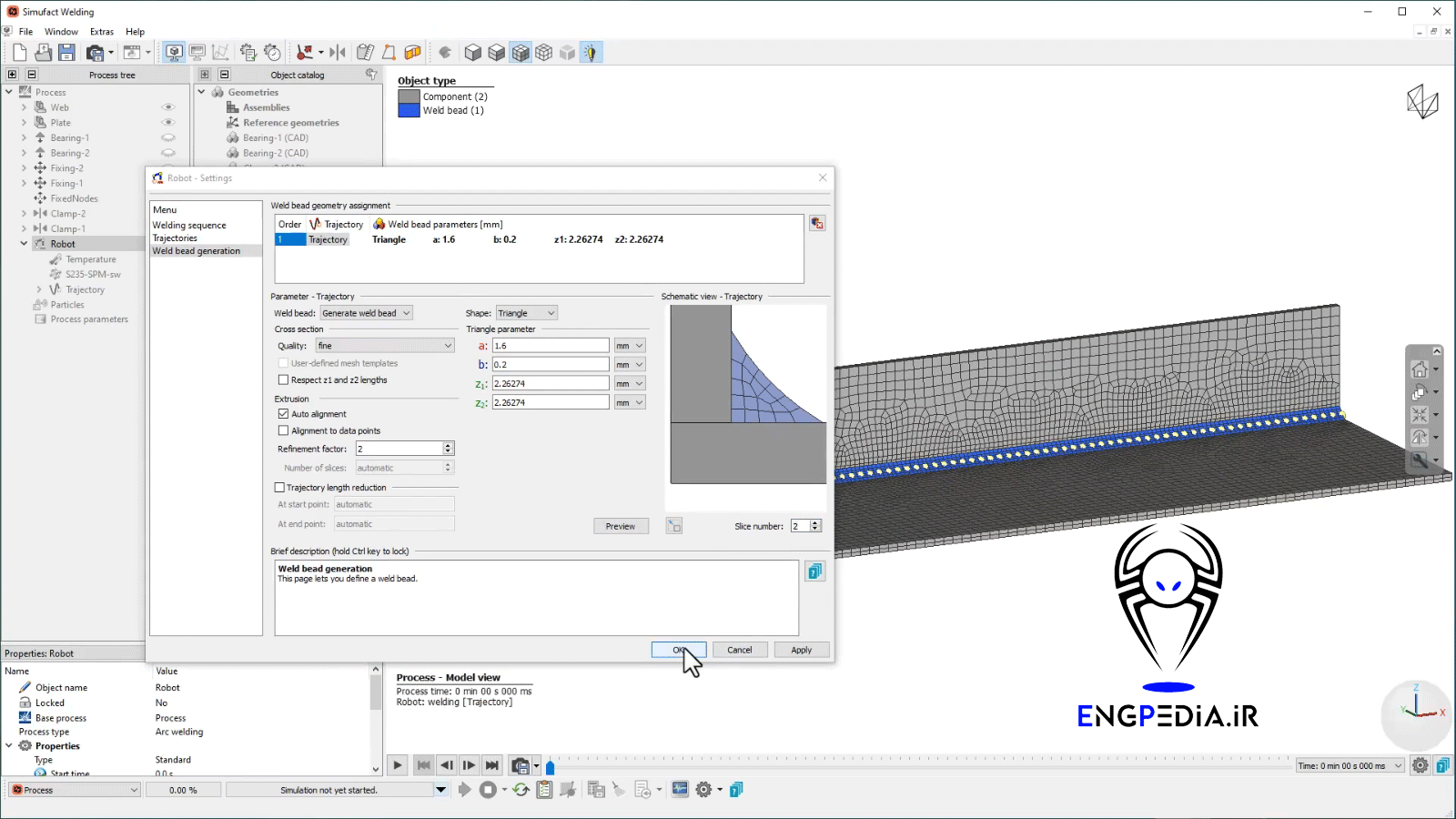
Task: Open the Window menu
Action: tap(61, 32)
